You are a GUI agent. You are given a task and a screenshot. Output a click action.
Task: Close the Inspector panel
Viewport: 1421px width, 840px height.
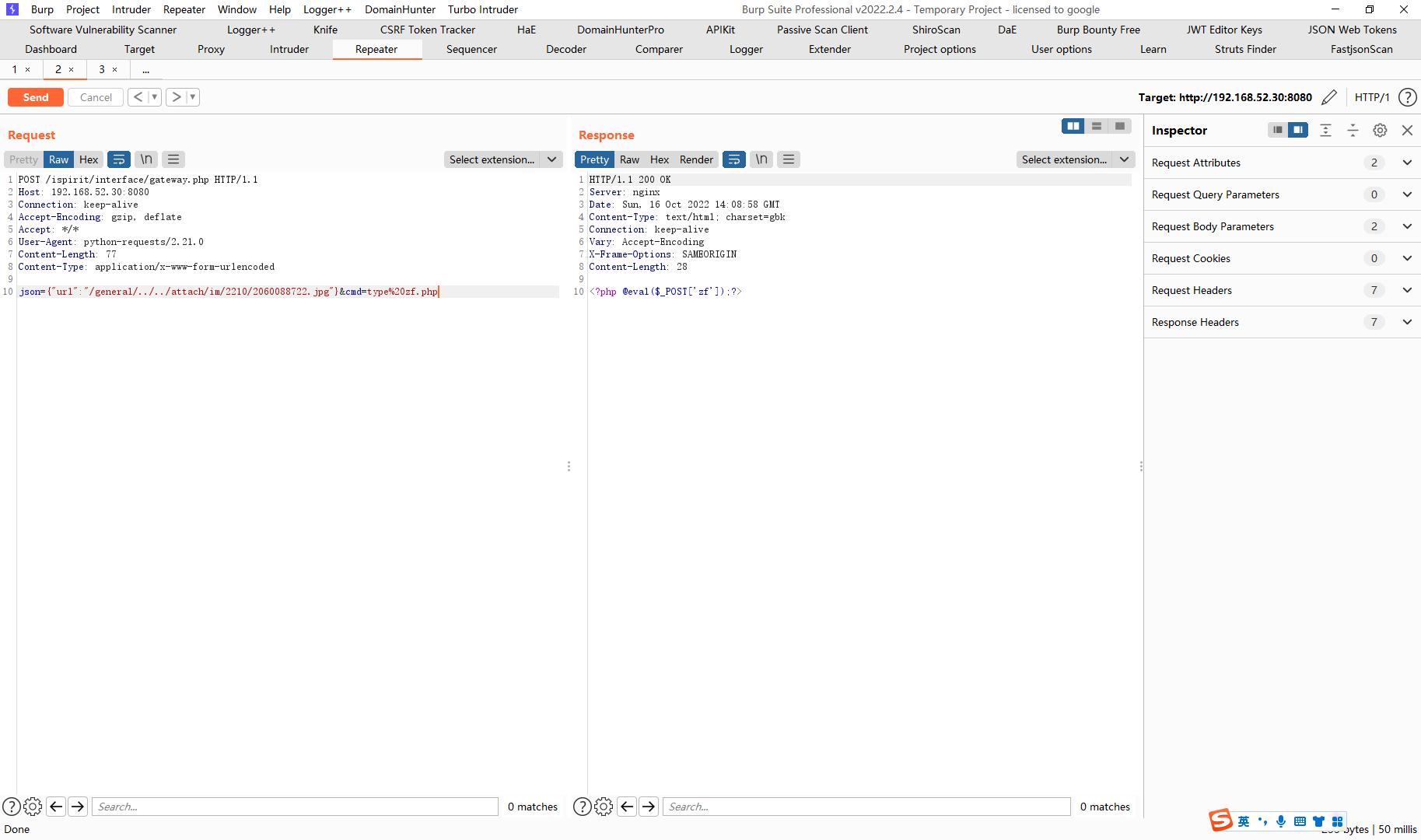[1407, 130]
